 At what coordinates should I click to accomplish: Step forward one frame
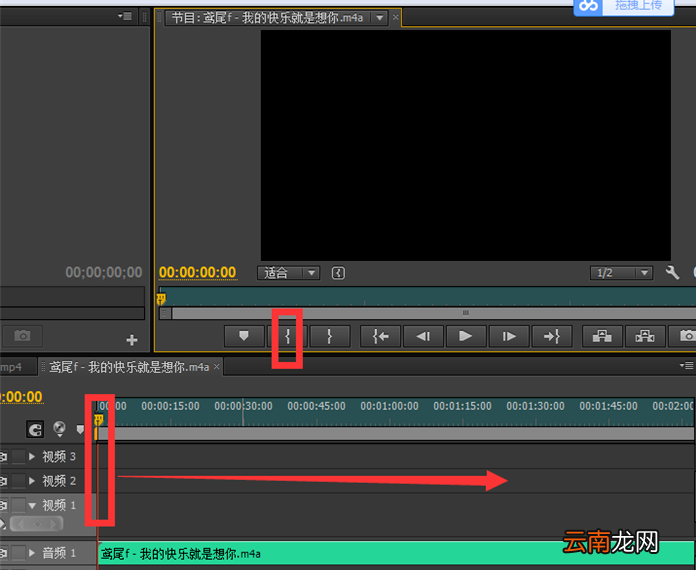pos(509,336)
